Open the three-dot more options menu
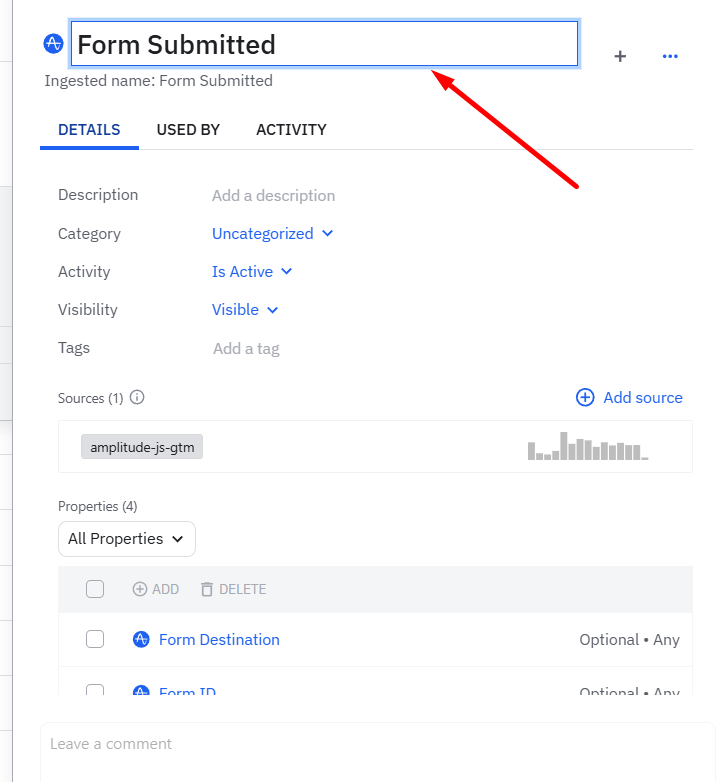 (670, 57)
